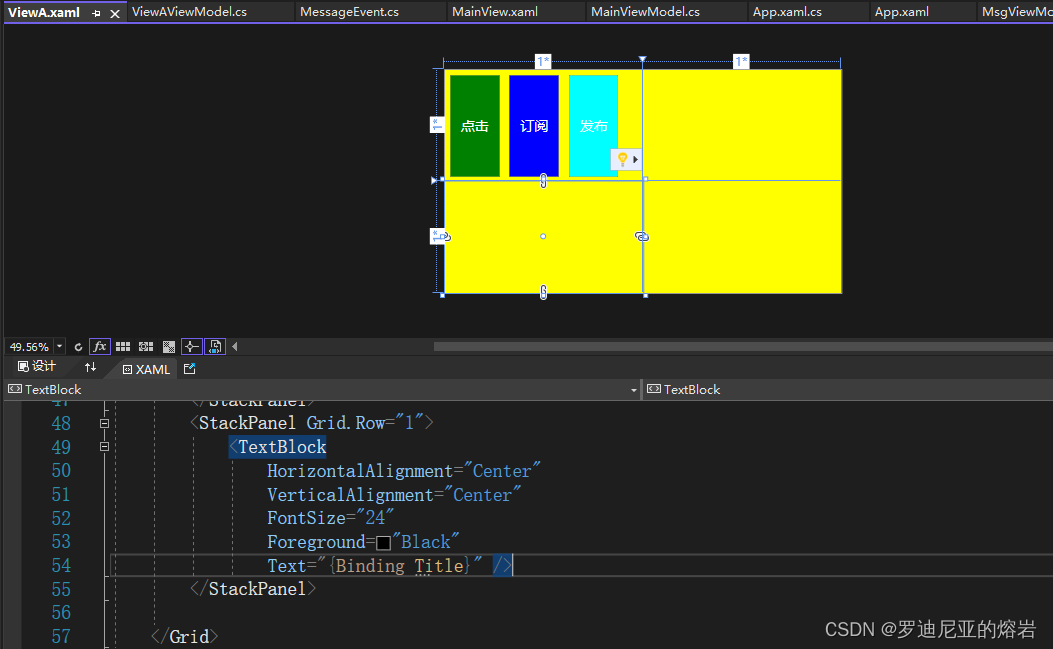Click the right margin anchor link icon
The width and height of the screenshot is (1053, 649).
click(642, 236)
